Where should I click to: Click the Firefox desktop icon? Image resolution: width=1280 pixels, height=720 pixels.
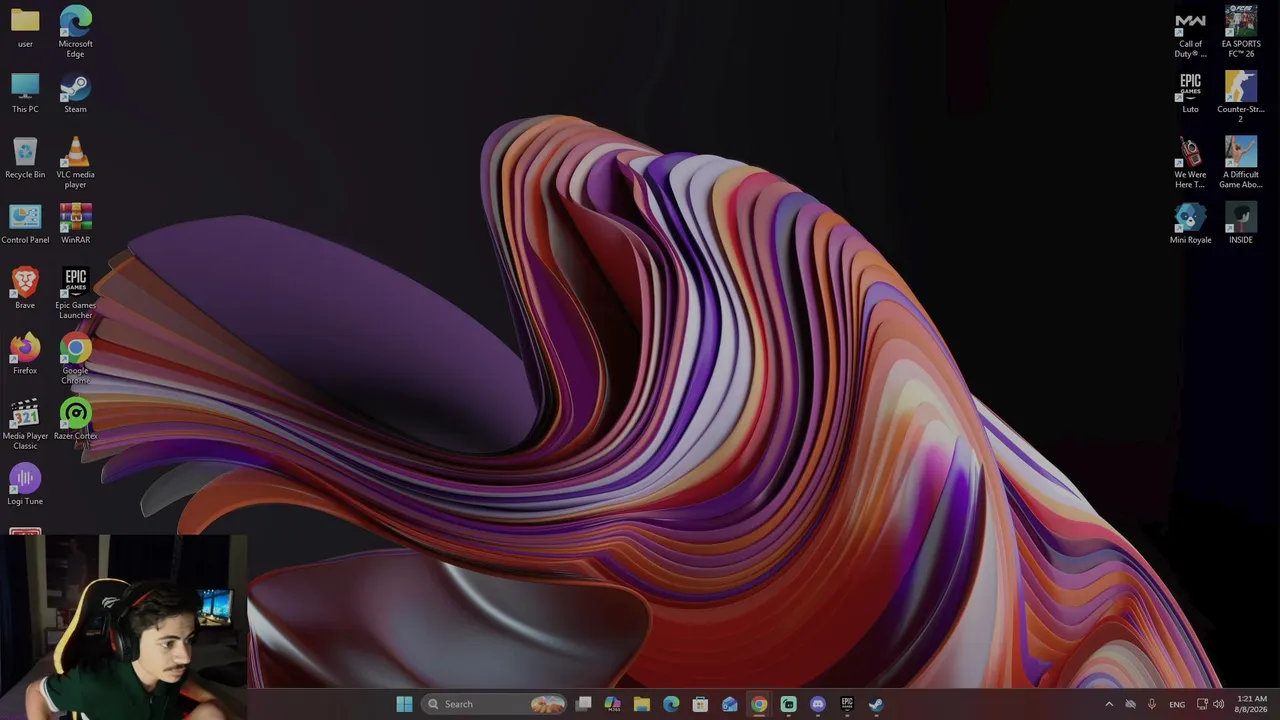tap(25, 355)
